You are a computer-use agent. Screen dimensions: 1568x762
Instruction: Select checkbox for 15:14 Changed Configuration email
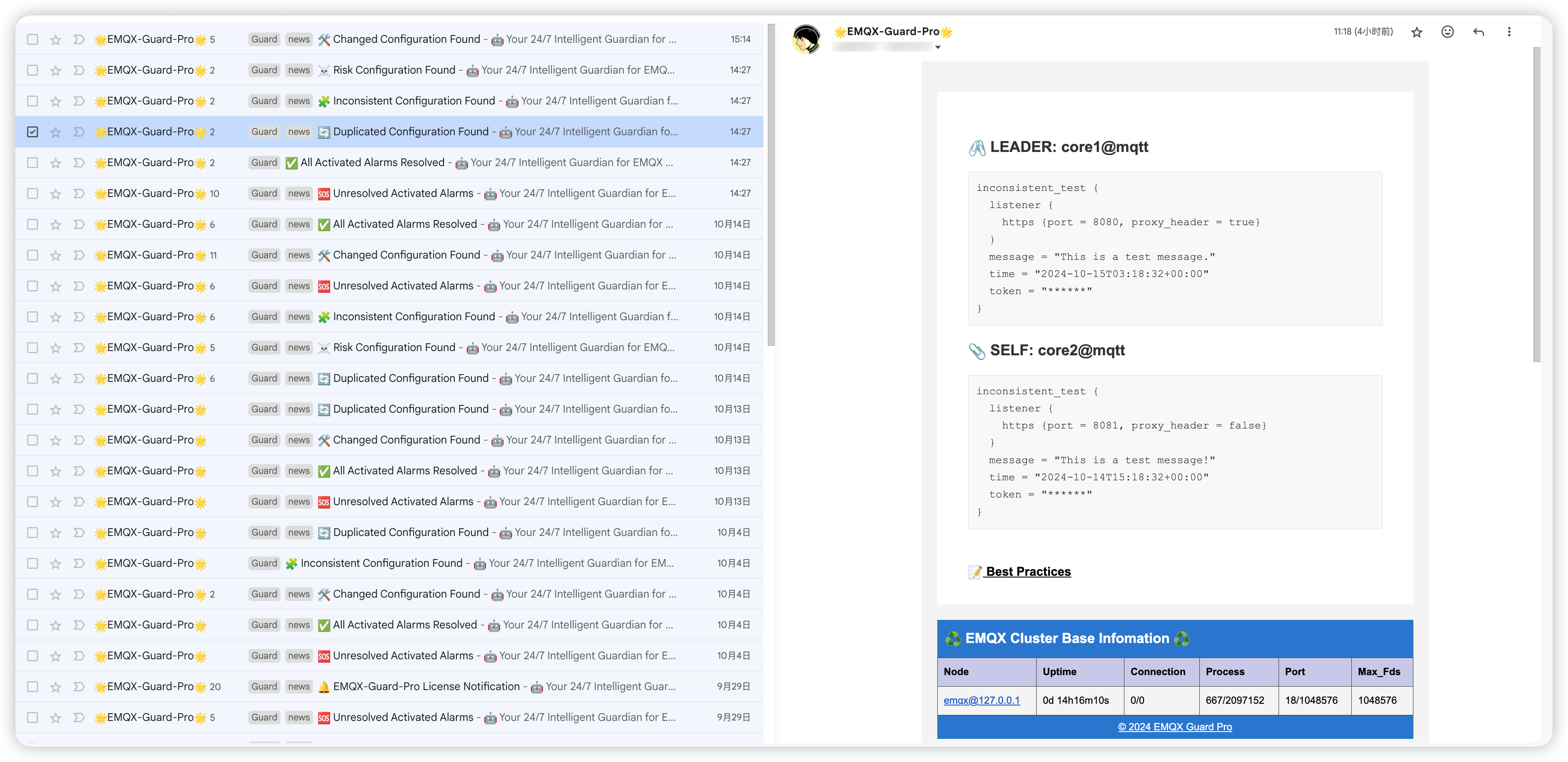[33, 39]
